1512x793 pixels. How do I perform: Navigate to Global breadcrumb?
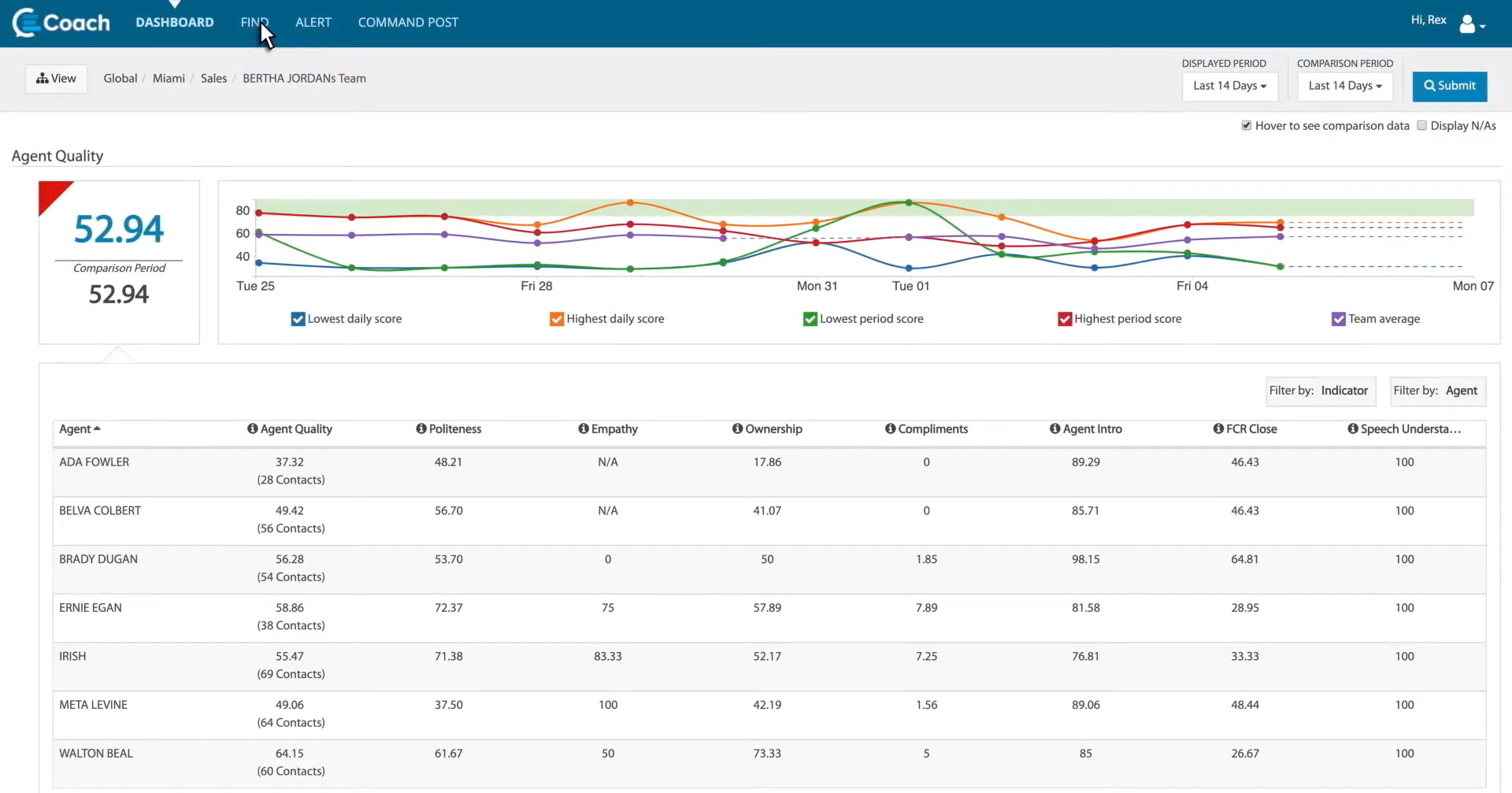coord(120,78)
